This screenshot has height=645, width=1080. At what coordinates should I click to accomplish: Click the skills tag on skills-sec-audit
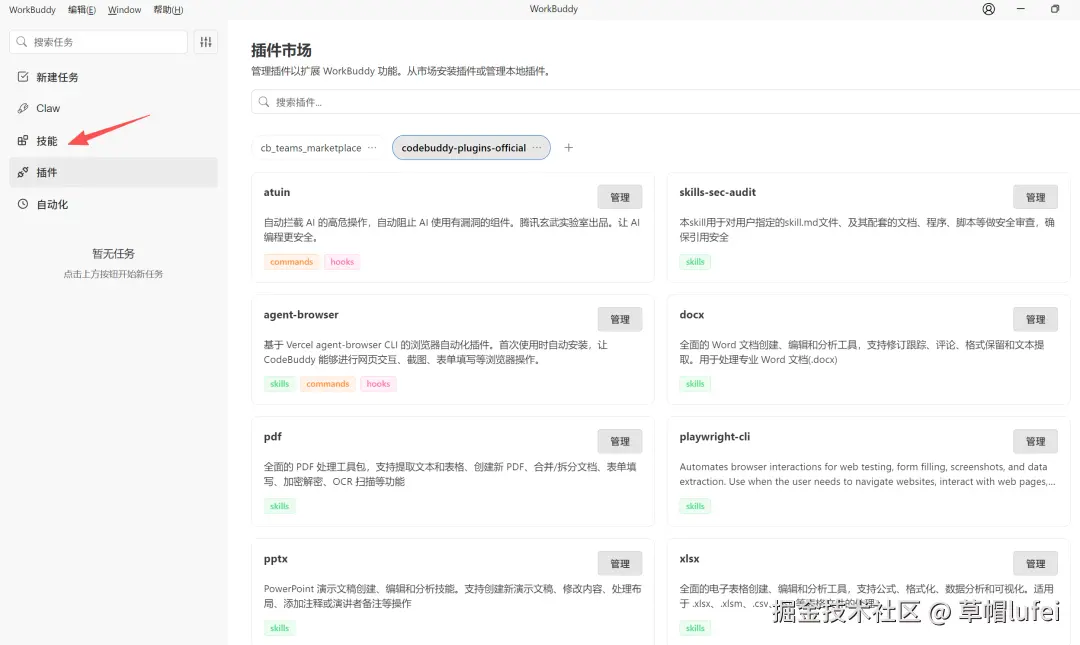[695, 262]
